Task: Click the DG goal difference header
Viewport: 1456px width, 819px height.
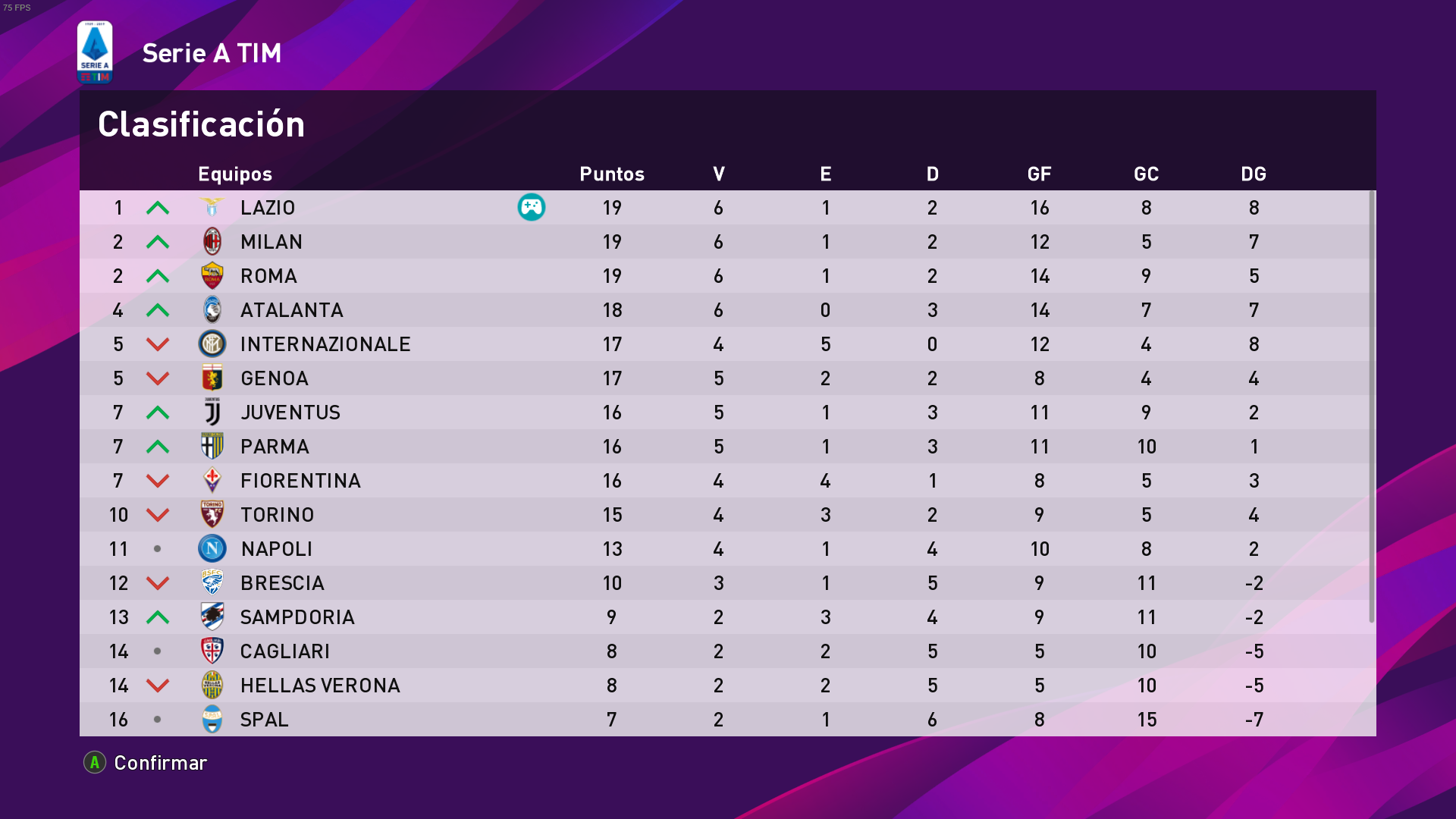Action: coord(1253,174)
